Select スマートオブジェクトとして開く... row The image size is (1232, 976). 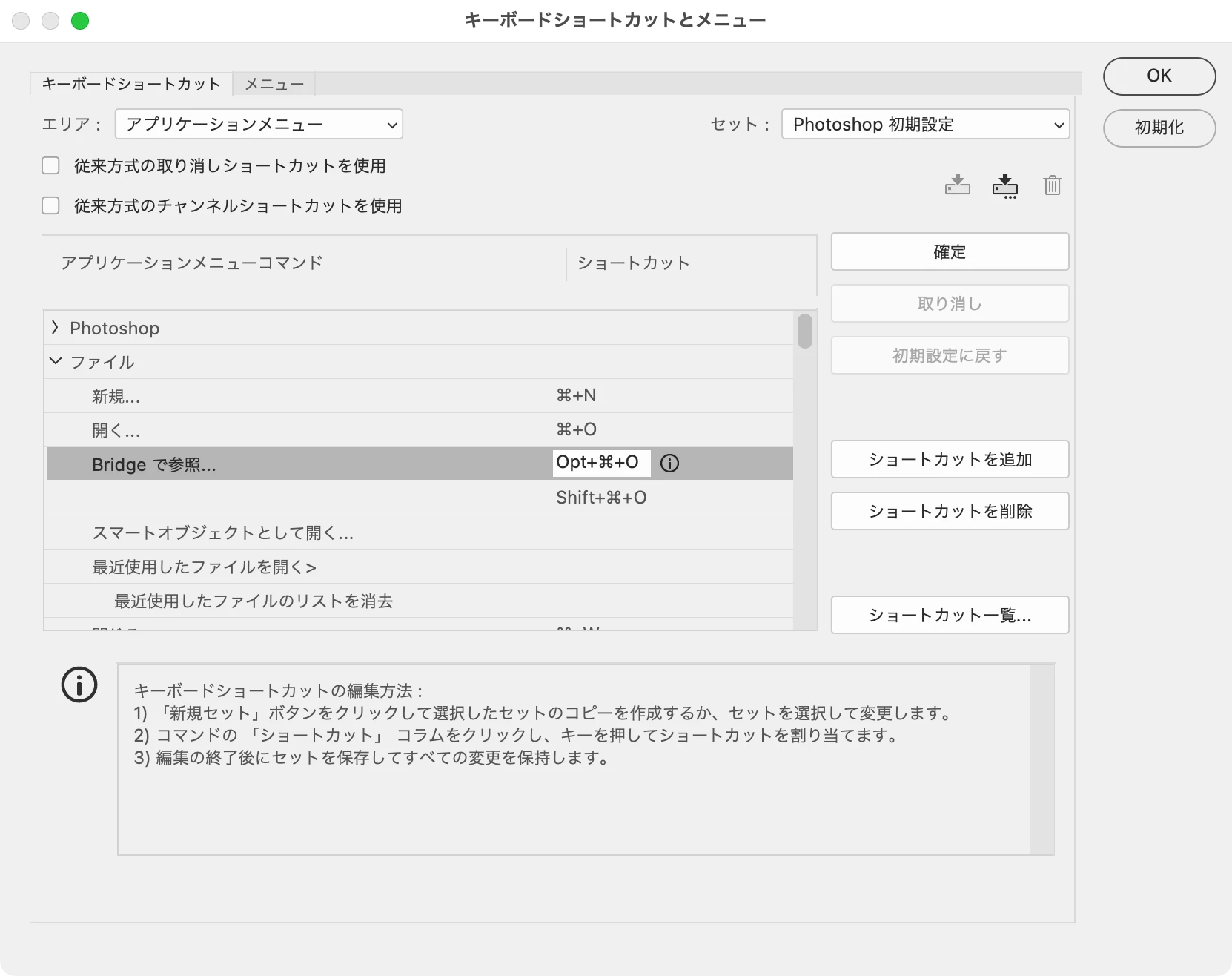419,532
